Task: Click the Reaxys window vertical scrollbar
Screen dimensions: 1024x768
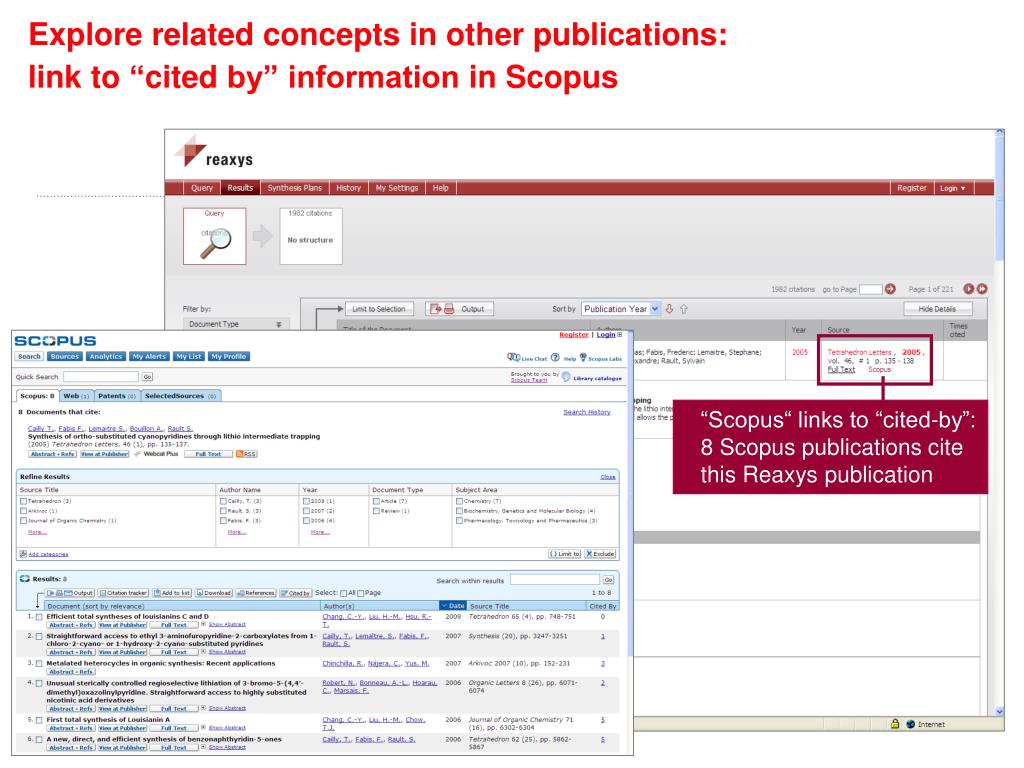Action: click(999, 423)
